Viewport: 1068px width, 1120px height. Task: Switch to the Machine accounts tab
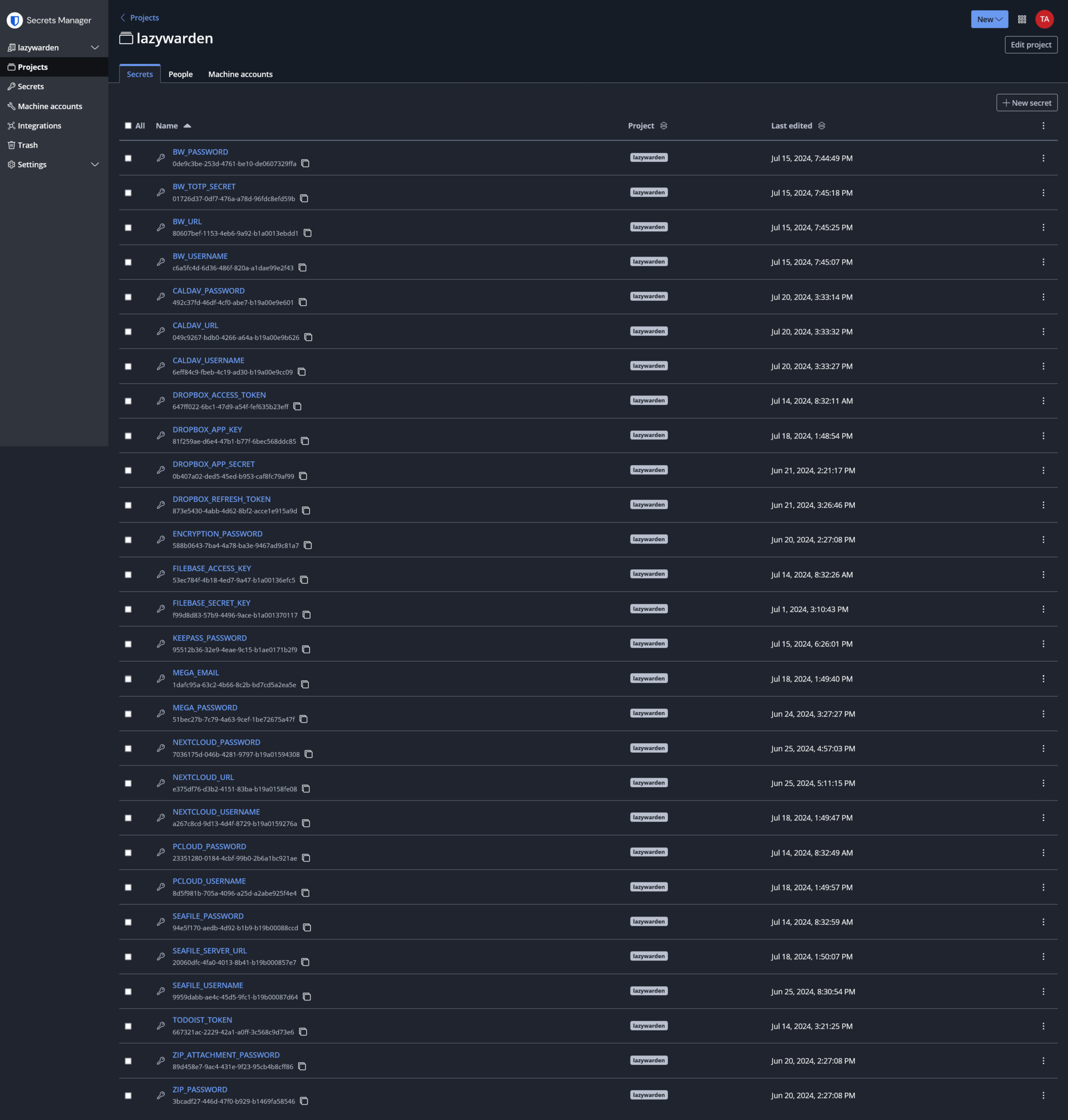tap(240, 74)
